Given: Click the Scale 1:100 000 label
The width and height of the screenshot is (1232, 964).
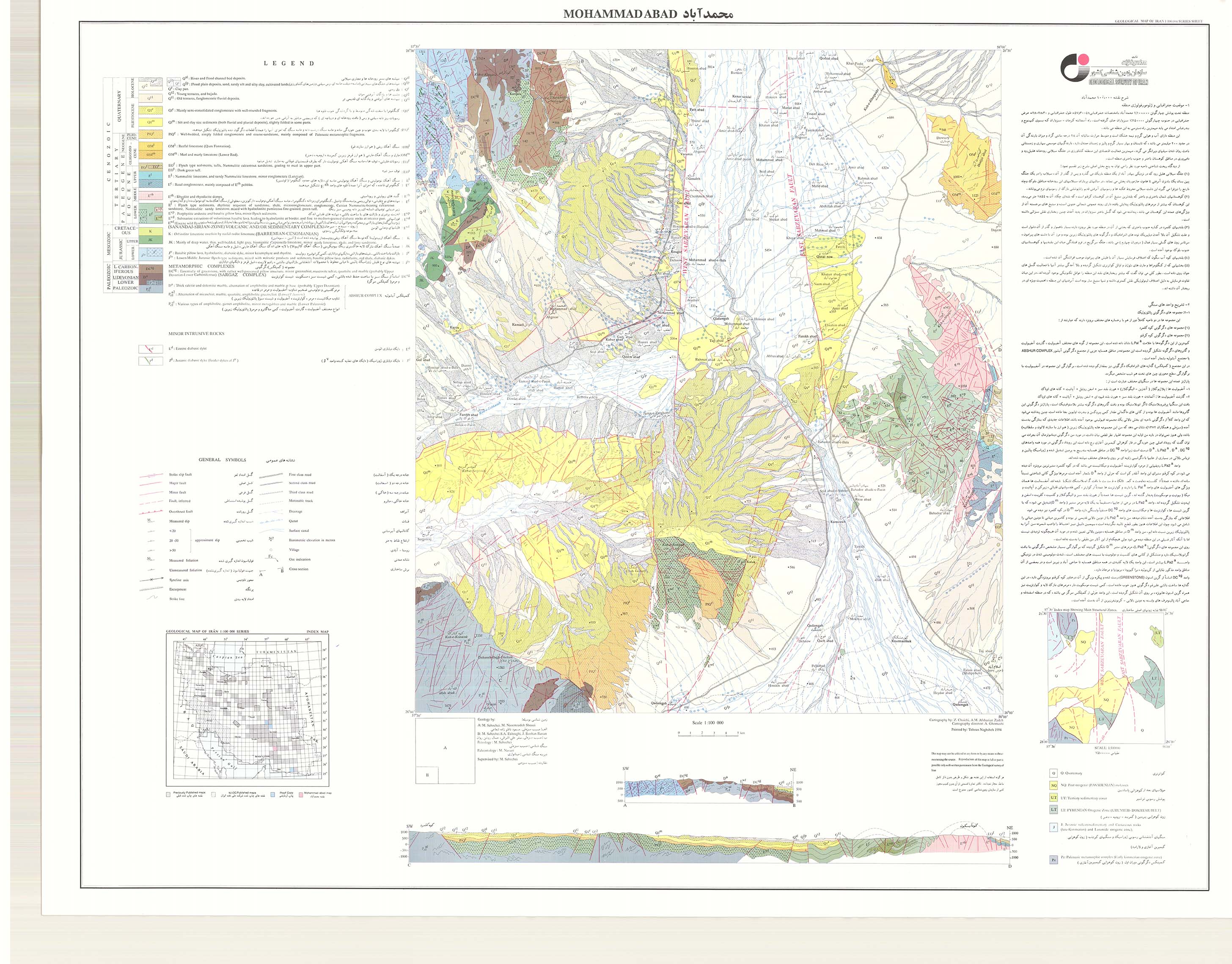Looking at the screenshot, I should coord(707,723).
